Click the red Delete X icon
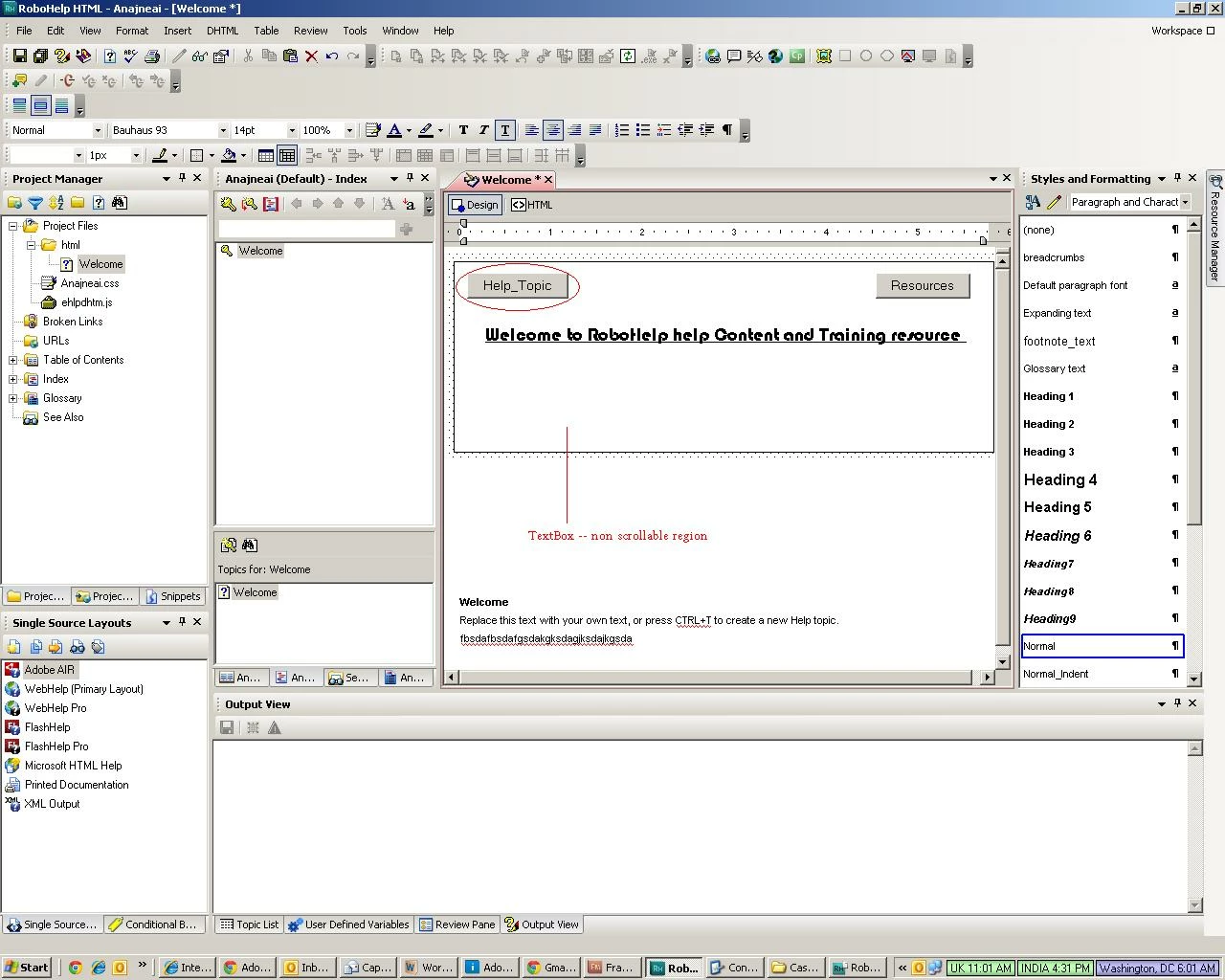This screenshot has height=980, width=1225. tap(311, 56)
